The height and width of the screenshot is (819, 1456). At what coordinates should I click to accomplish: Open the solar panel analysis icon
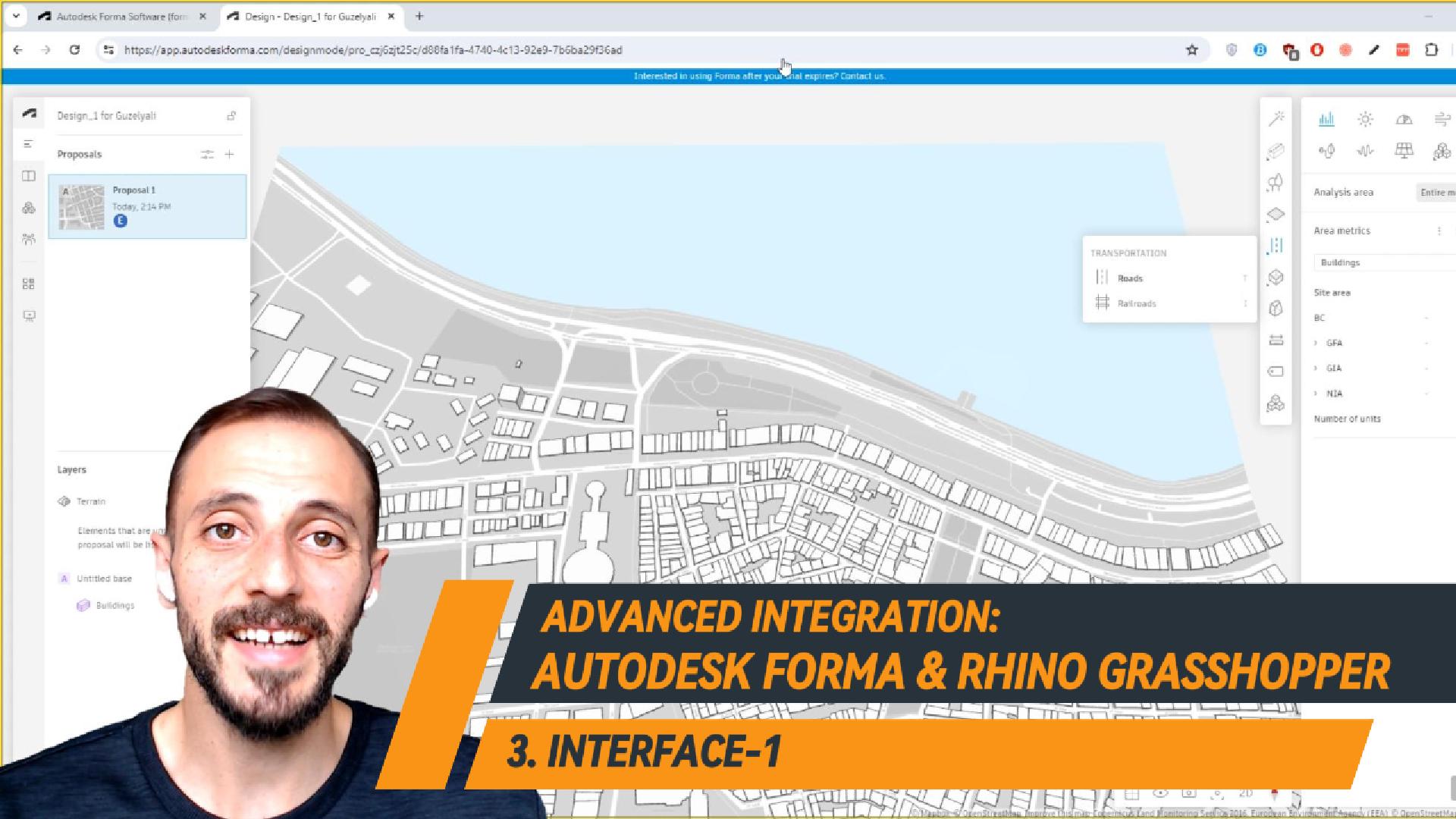tap(1404, 151)
